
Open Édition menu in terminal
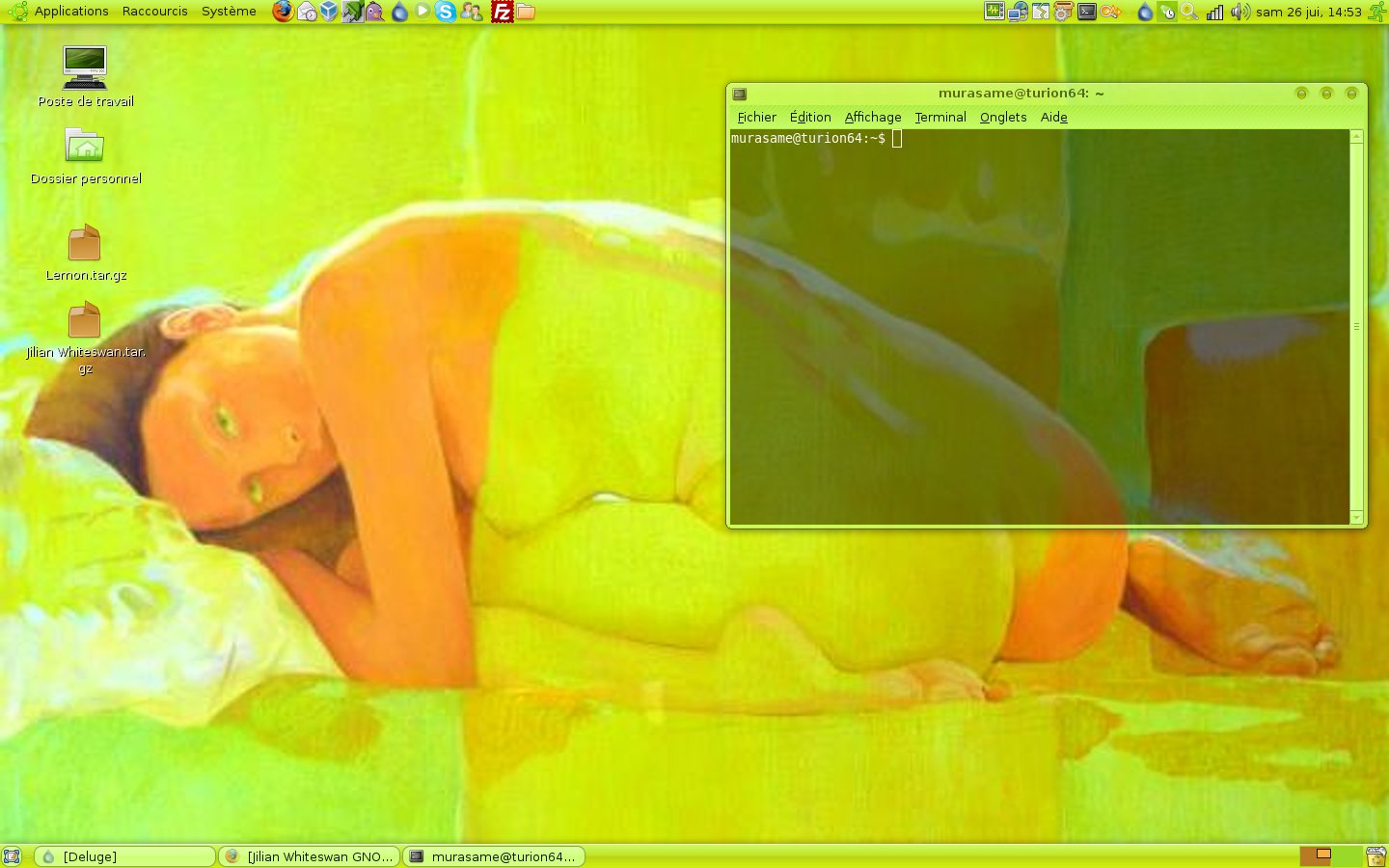[810, 117]
